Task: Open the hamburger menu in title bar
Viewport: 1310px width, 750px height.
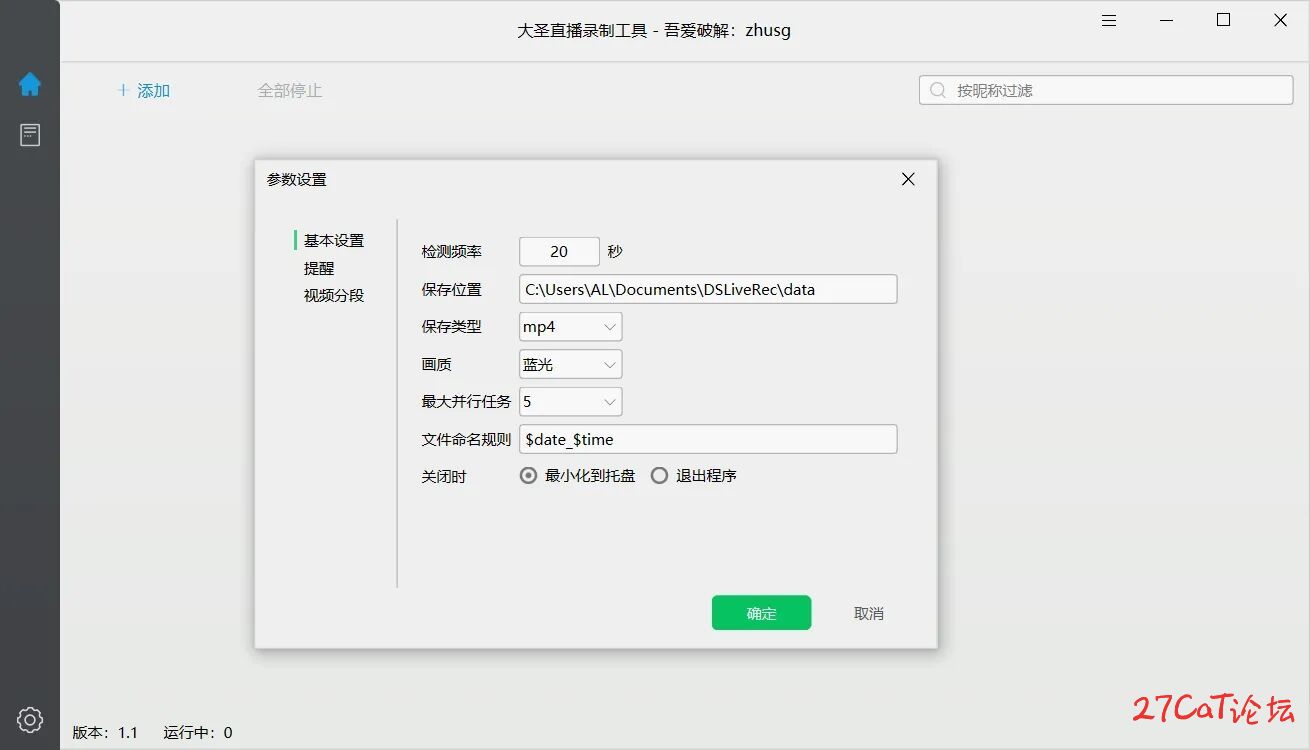Action: (1109, 20)
